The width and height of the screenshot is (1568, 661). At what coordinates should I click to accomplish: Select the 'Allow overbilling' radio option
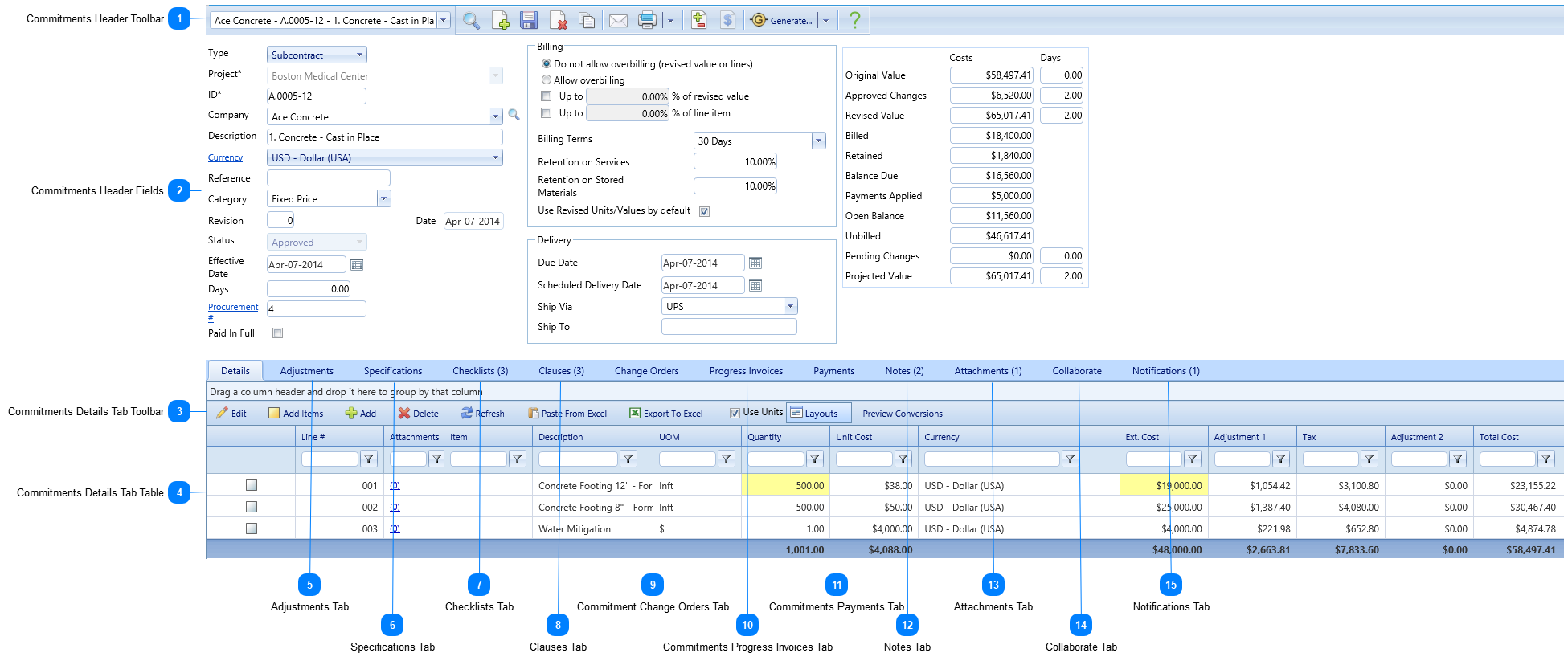547,80
